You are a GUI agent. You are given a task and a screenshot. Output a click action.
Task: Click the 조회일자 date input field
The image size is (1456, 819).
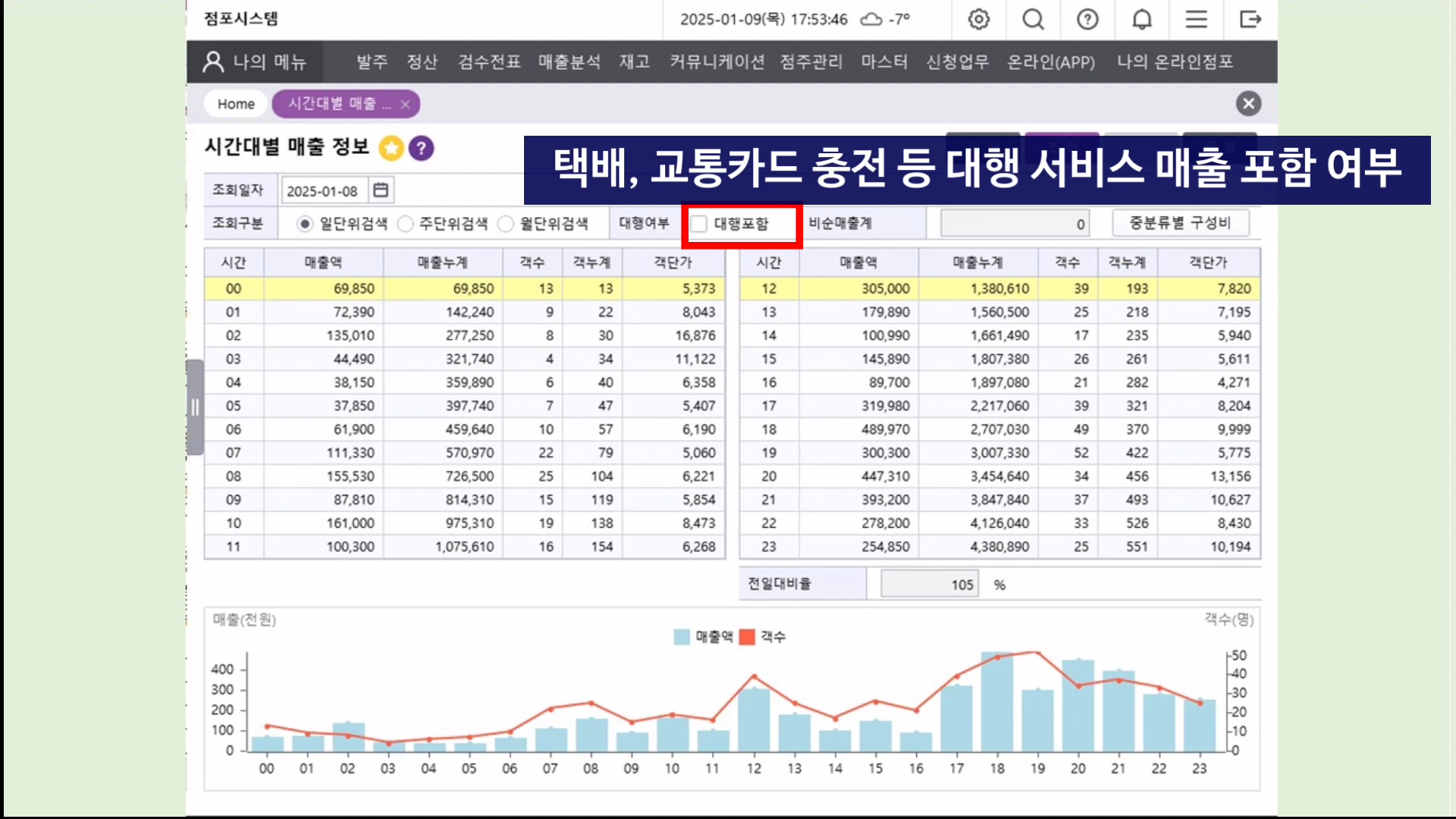(x=324, y=191)
